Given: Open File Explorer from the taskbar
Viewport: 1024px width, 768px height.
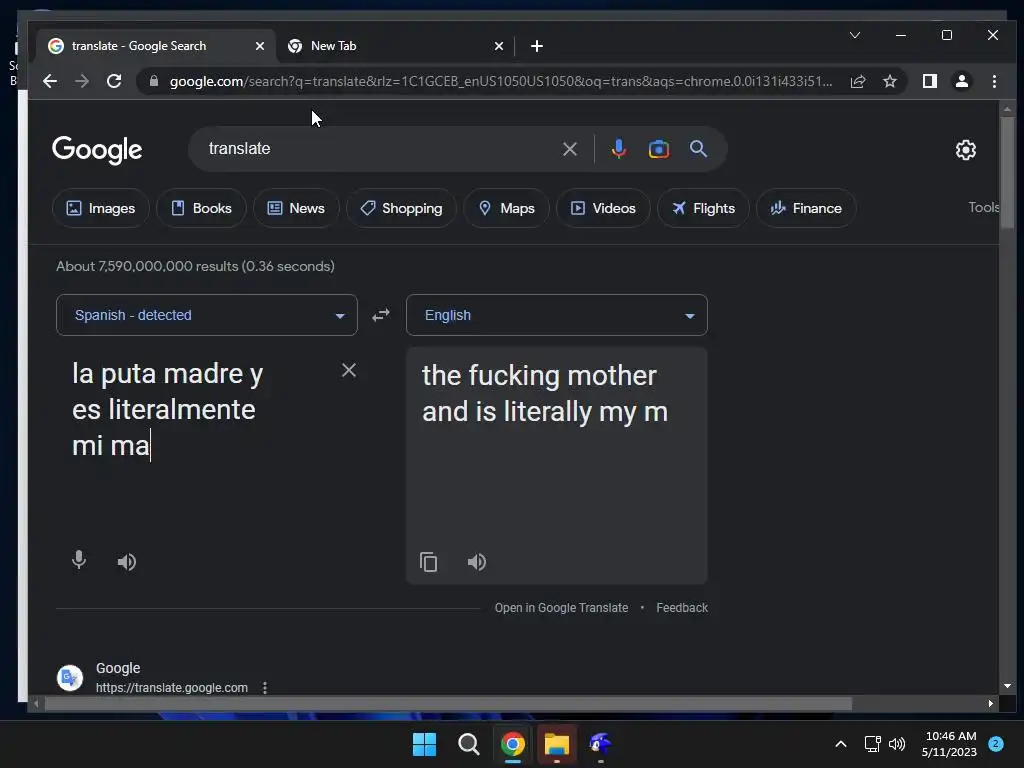Looking at the screenshot, I should [556, 744].
